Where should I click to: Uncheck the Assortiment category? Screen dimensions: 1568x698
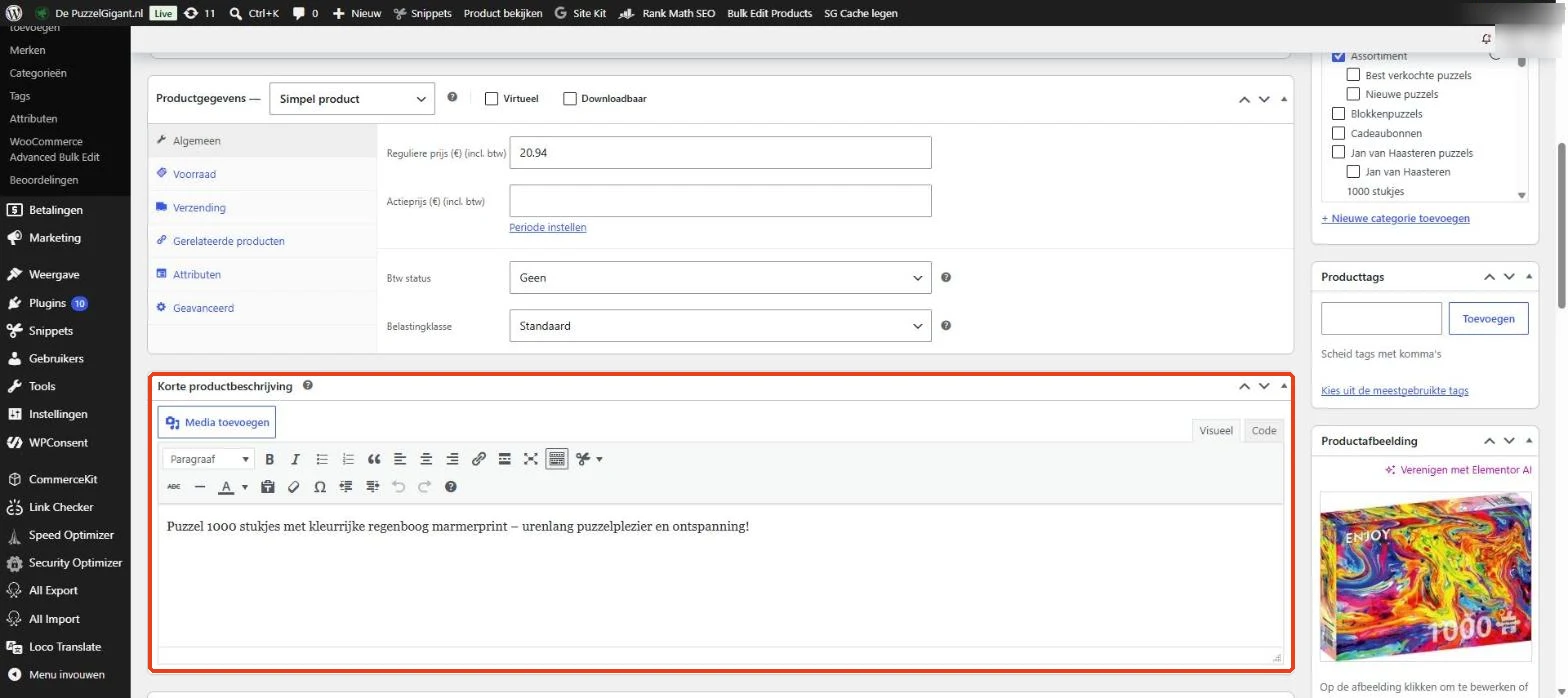click(1339, 56)
